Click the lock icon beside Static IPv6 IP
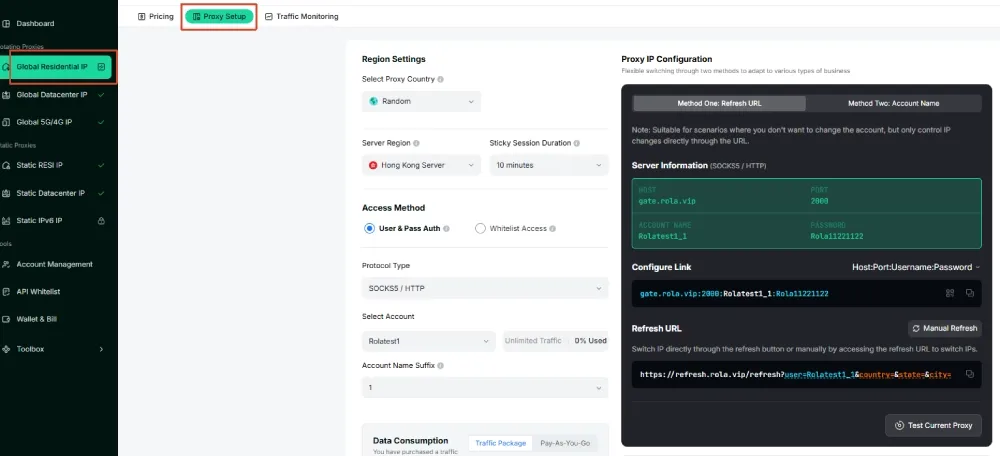The width and height of the screenshot is (1000, 456). [x=101, y=221]
